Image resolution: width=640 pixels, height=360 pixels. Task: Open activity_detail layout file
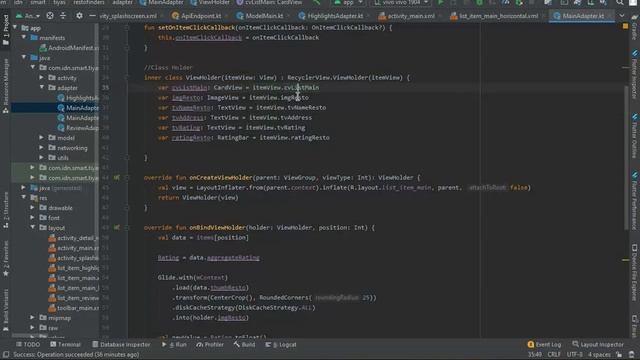tap(73, 238)
